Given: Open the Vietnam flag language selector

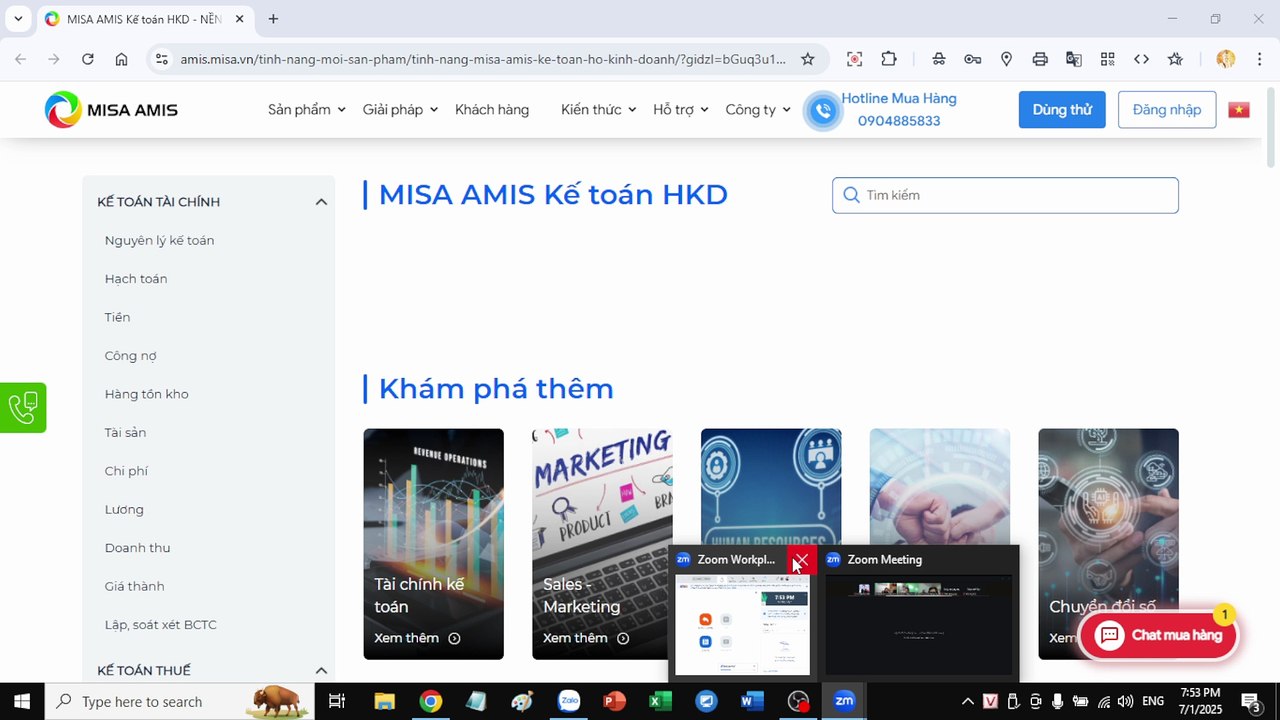Looking at the screenshot, I should tap(1239, 110).
